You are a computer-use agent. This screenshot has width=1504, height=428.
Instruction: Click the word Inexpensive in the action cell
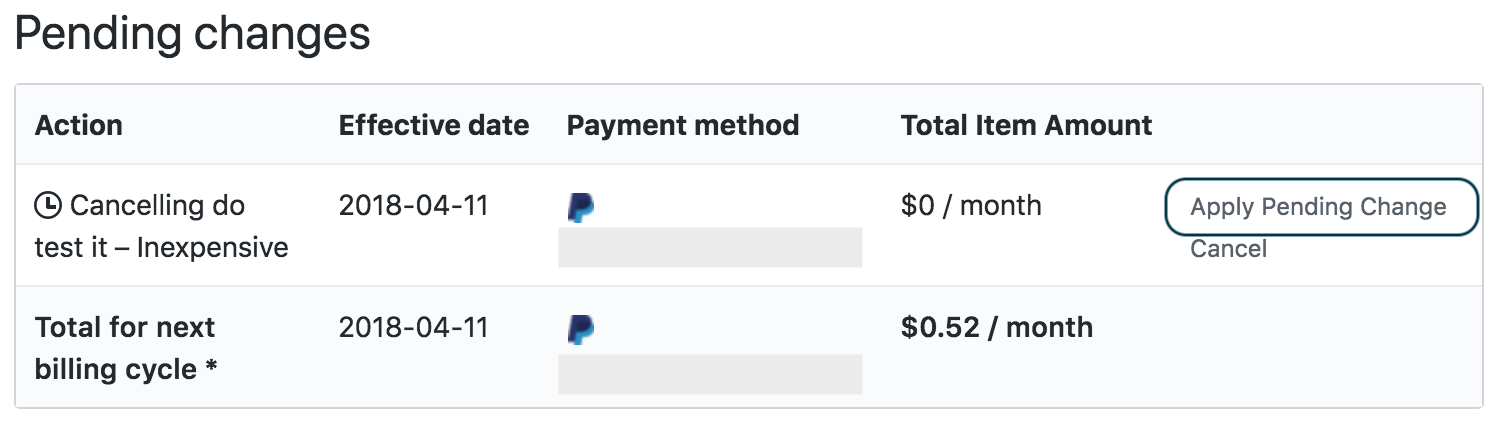pos(212,248)
